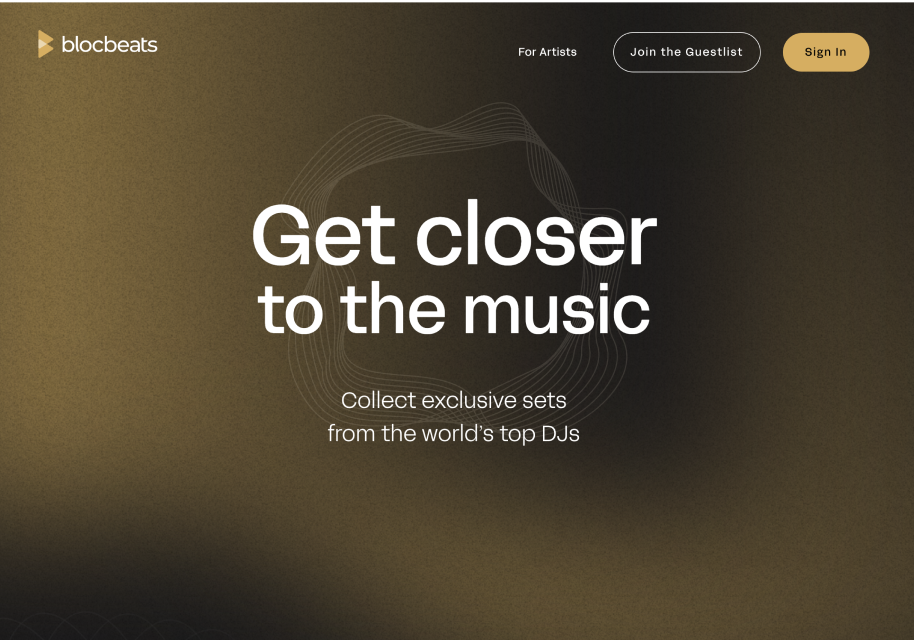Click the 'from the world's top DJs' text

(x=454, y=434)
